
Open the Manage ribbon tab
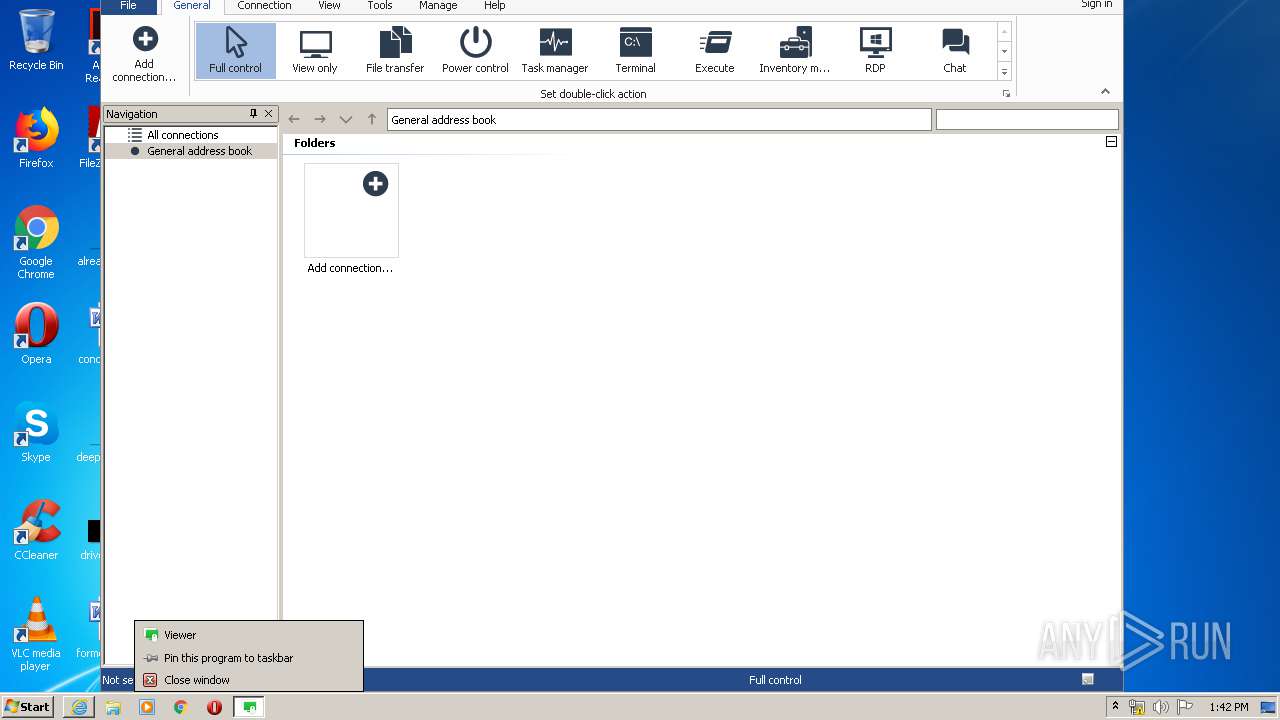438,6
